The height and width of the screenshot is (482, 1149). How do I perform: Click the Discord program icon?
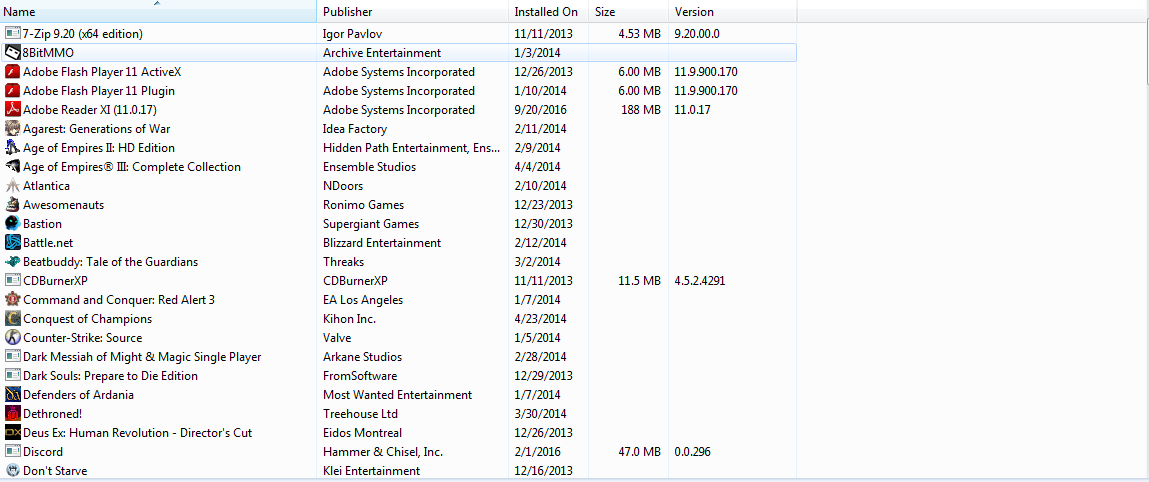tap(12, 452)
